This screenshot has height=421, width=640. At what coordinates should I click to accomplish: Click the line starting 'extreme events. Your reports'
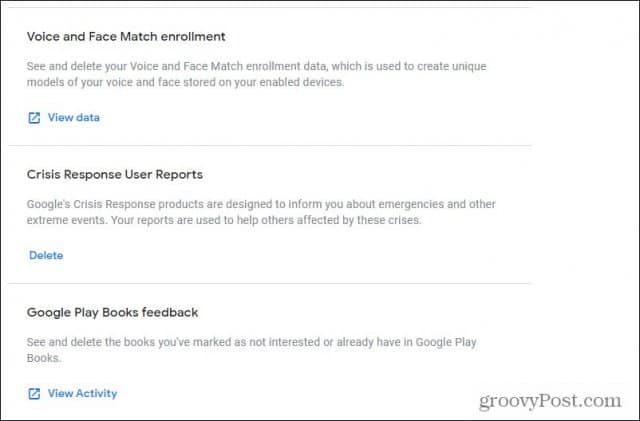tap(224, 221)
